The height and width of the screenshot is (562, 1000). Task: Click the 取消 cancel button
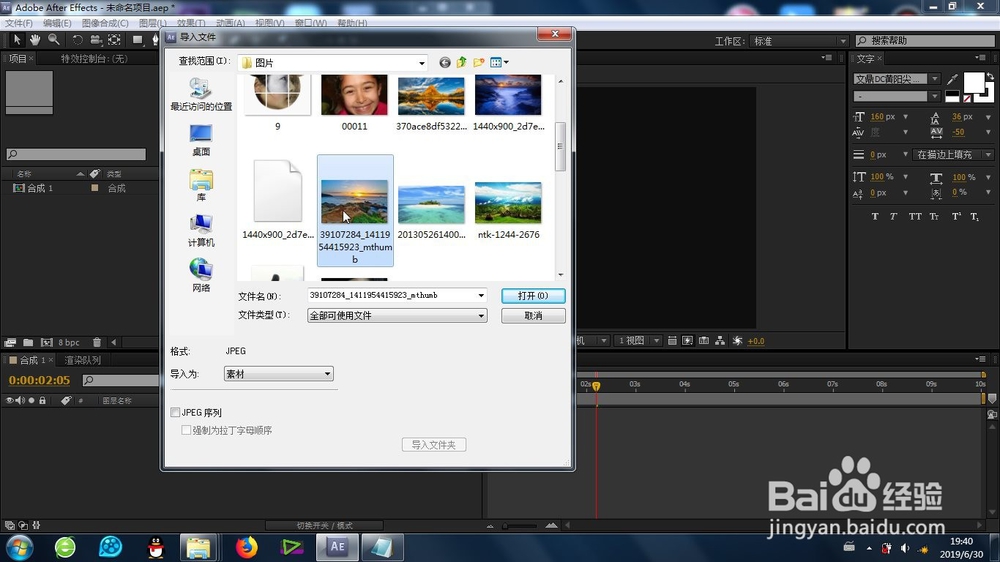pos(533,316)
